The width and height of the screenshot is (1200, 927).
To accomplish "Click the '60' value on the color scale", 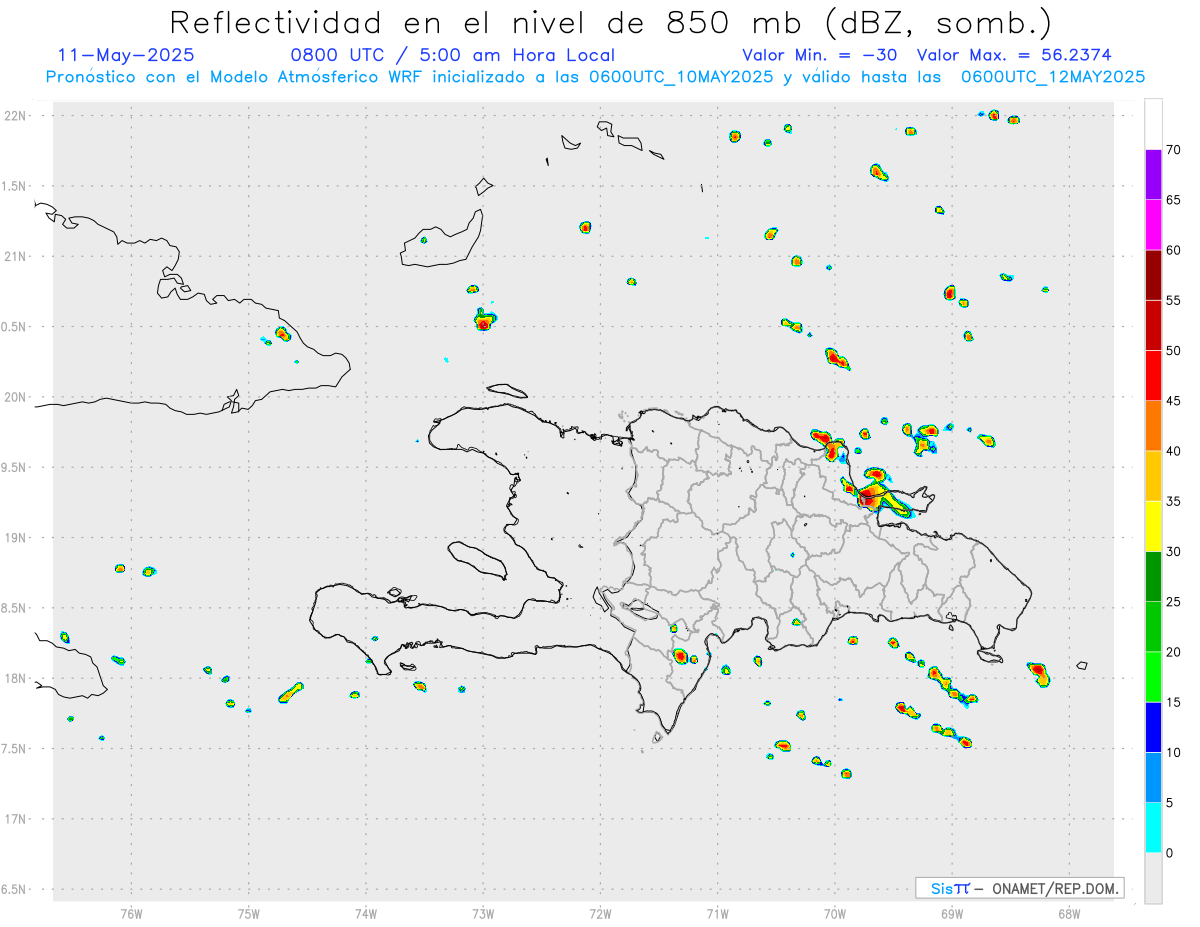I will (1173, 250).
